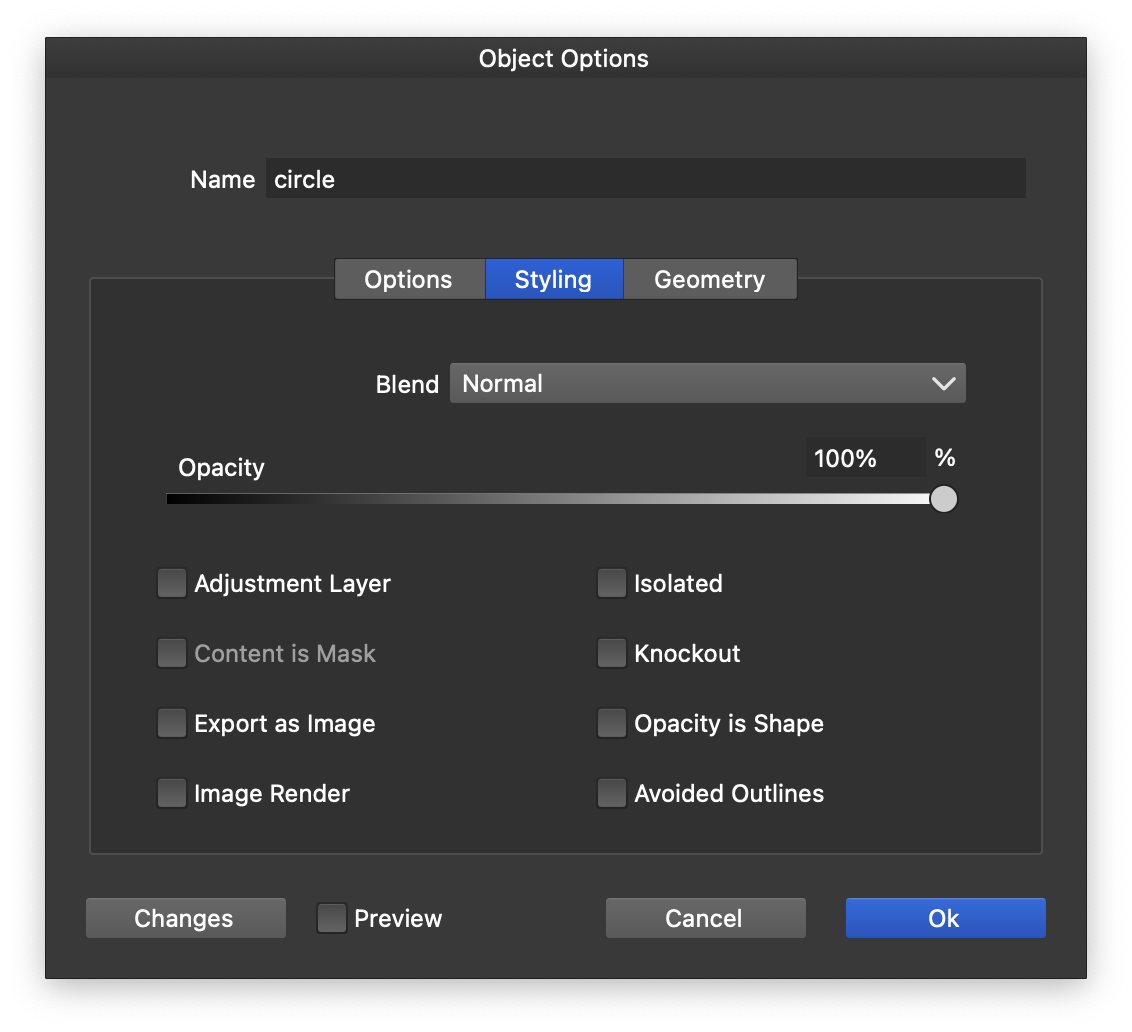Click the Content is Mask checkbox
The image size is (1132, 1032).
[x=172, y=654]
